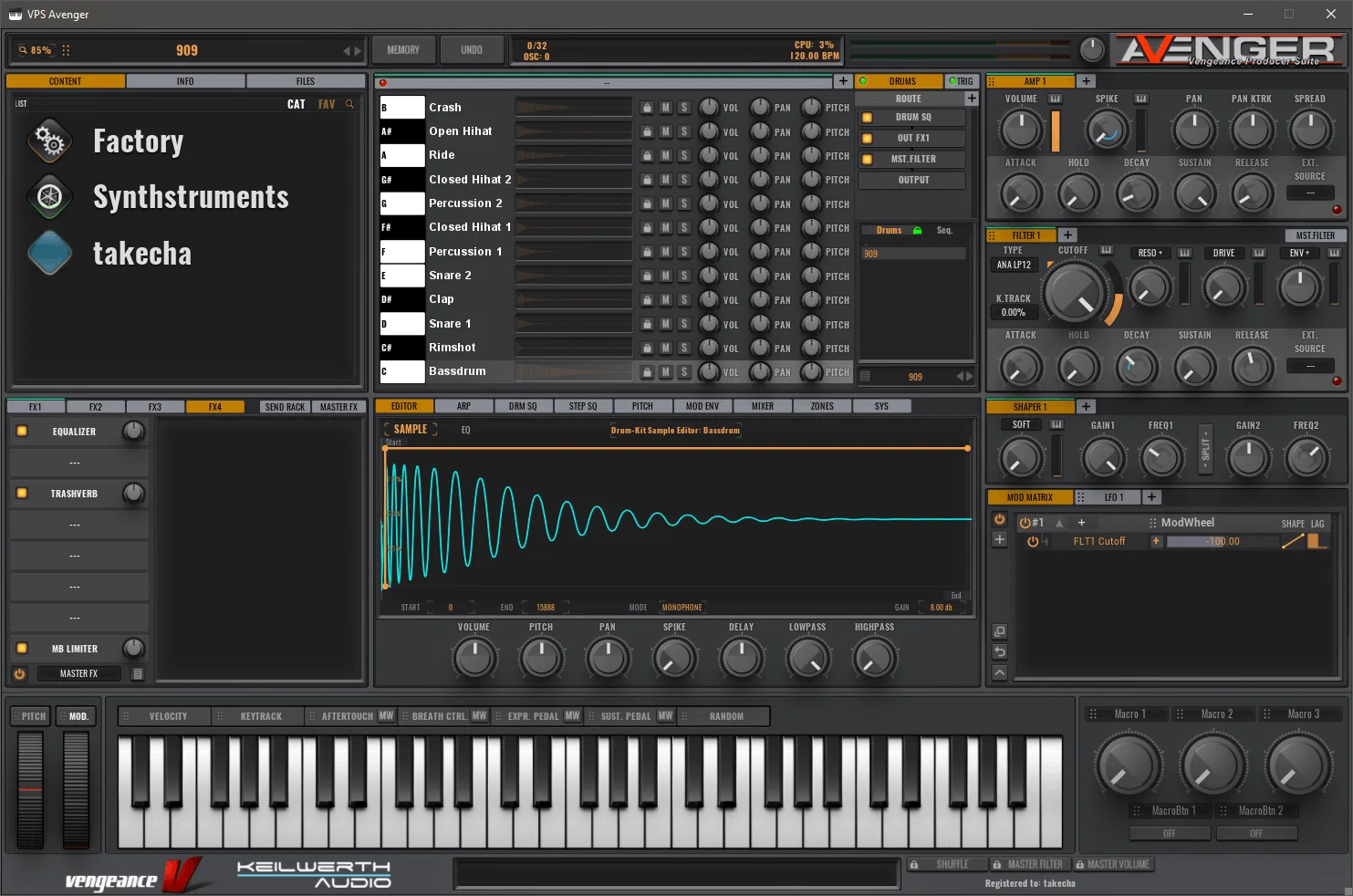Screen dimensions: 1353x896
Task: Click the PITCH bend wheel slider
Action: coord(31,789)
